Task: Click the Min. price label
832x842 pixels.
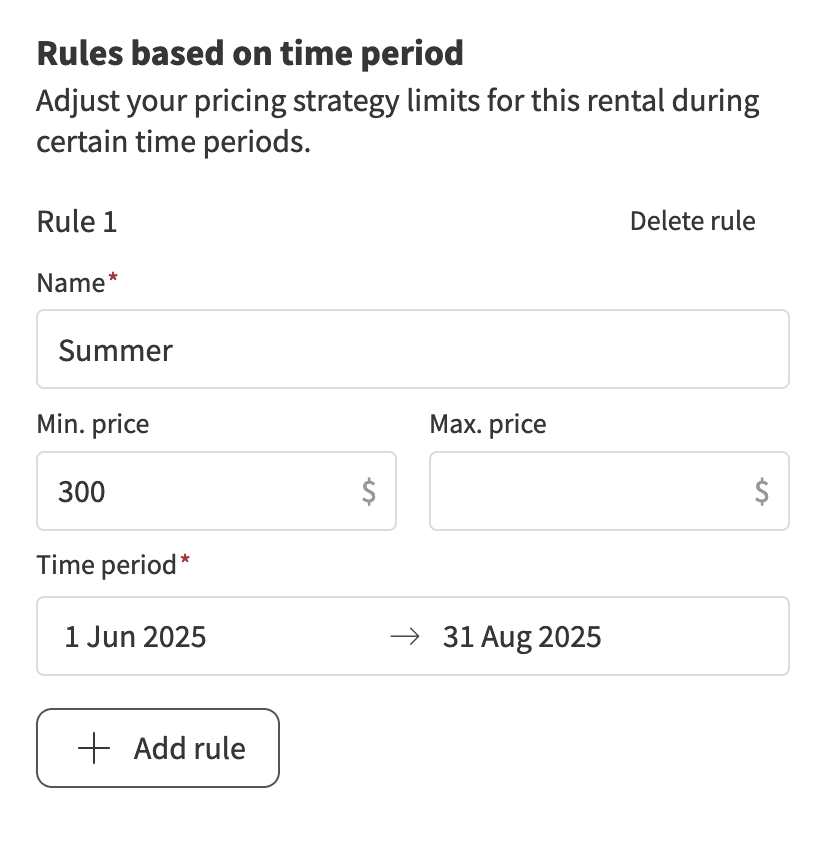Action: pyautogui.click(x=92, y=424)
